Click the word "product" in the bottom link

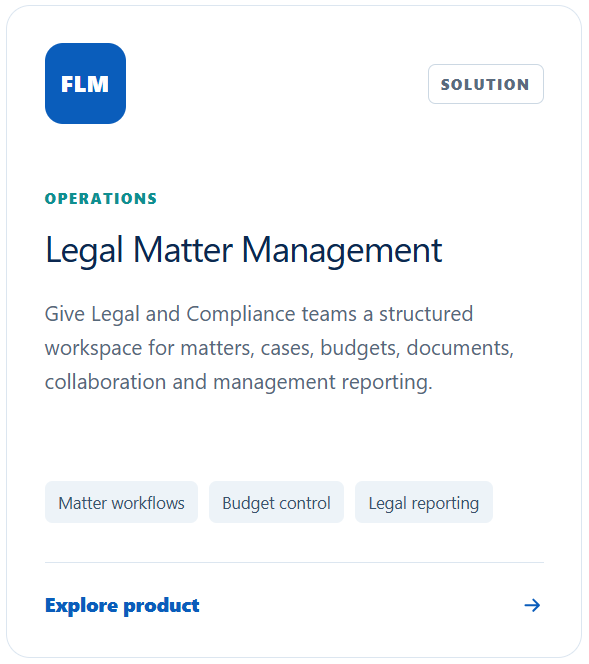click(x=161, y=606)
